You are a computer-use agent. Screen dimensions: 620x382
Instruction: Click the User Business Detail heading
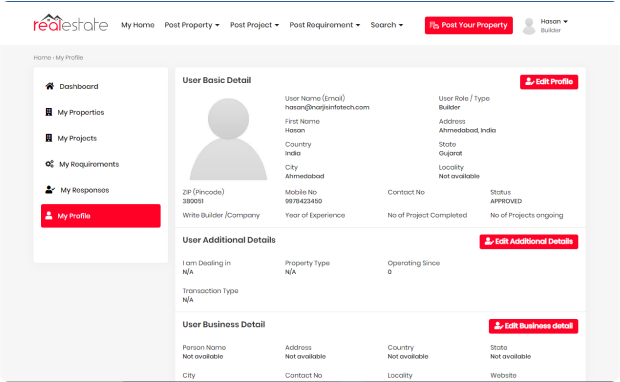224,325
